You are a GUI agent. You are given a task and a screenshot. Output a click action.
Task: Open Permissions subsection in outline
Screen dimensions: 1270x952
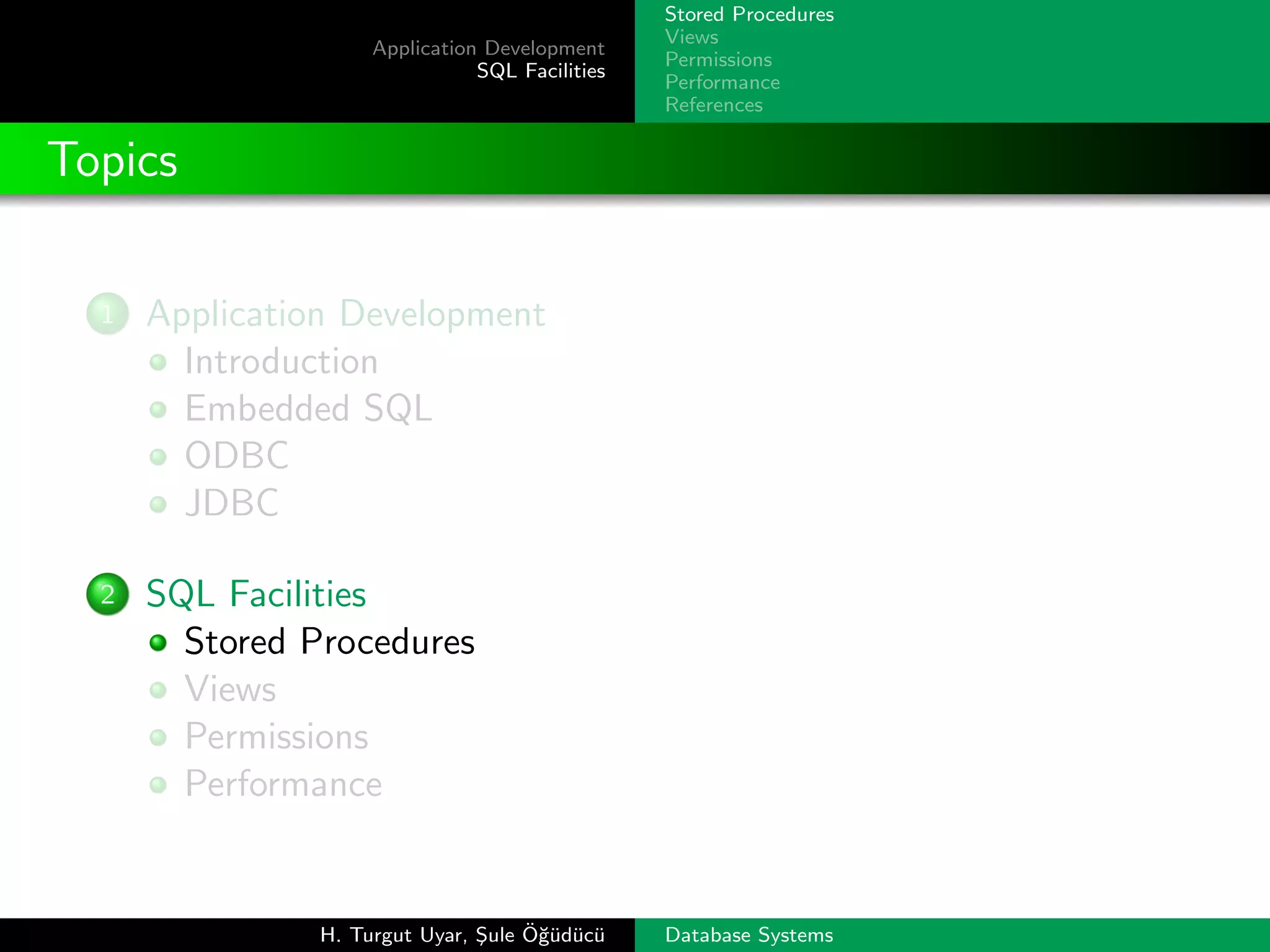[x=277, y=736]
